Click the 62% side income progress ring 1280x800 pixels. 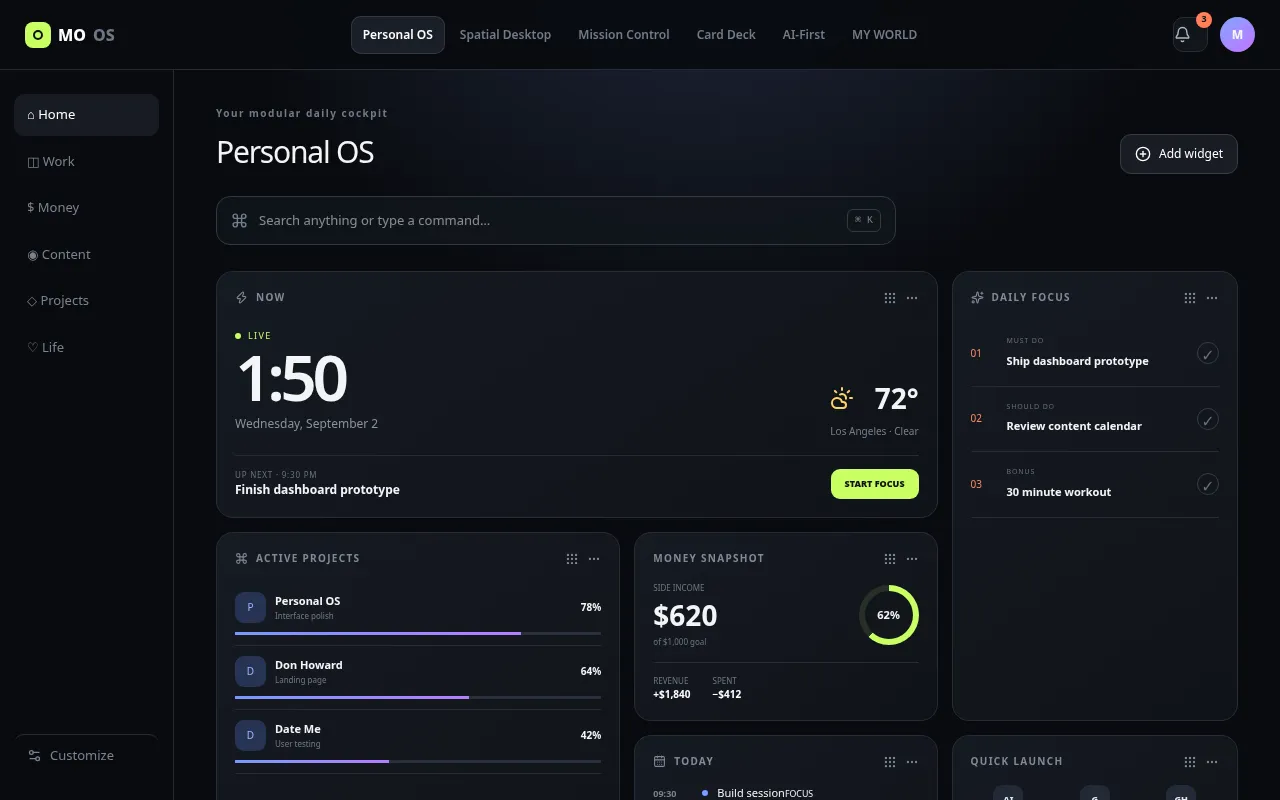[889, 615]
